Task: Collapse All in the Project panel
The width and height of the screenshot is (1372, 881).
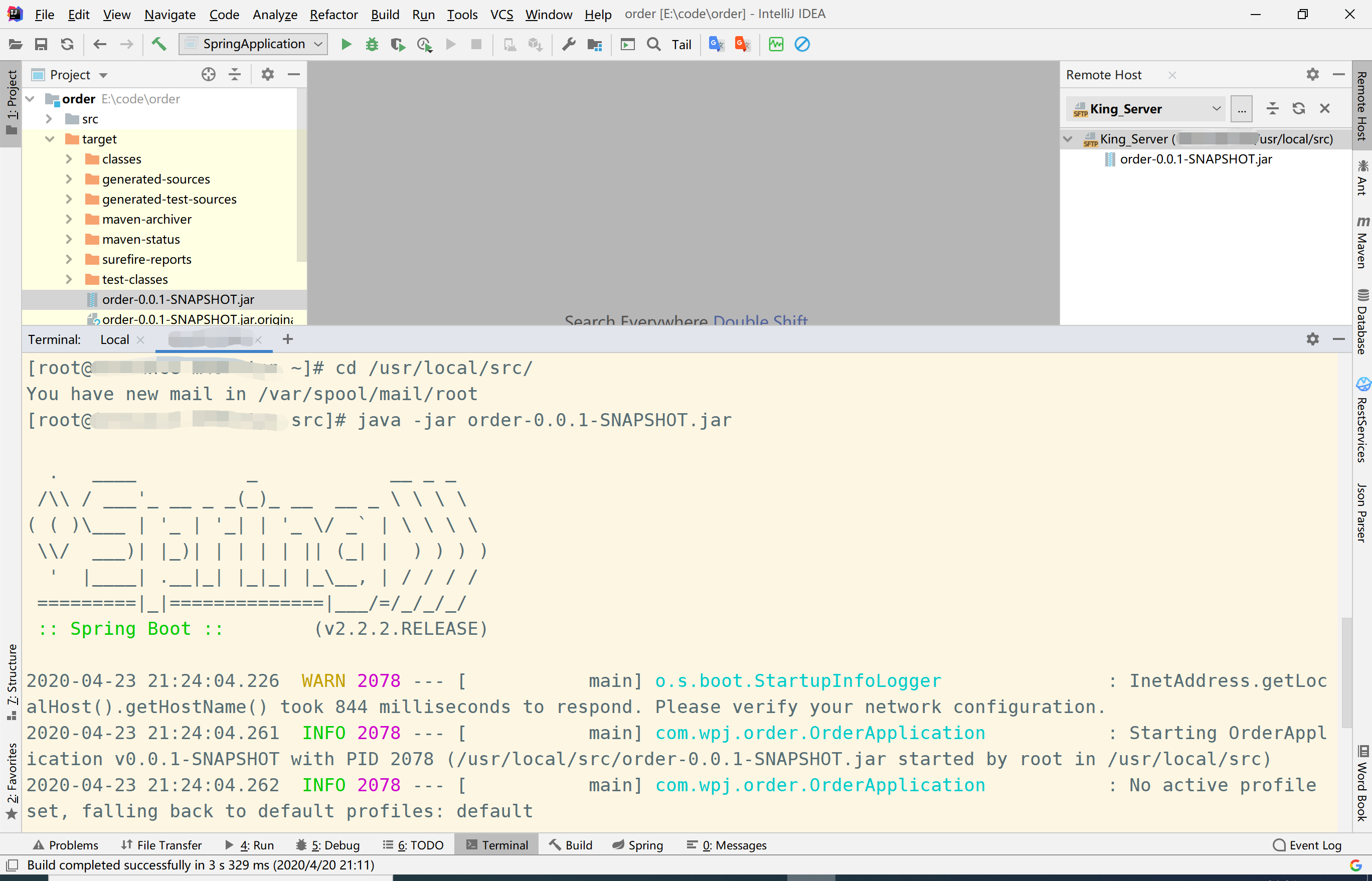Action: [x=235, y=74]
